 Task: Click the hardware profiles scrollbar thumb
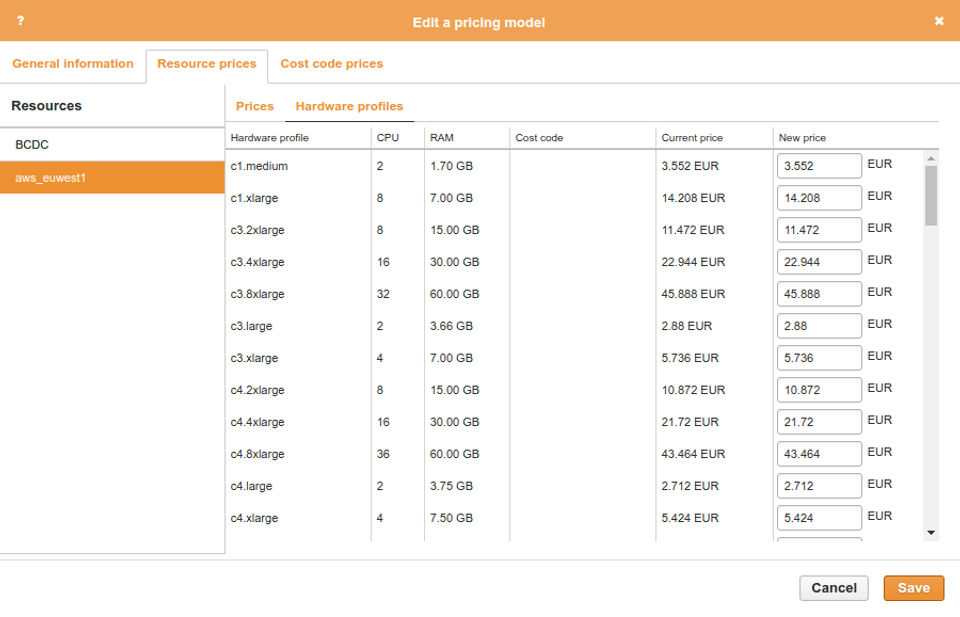931,195
